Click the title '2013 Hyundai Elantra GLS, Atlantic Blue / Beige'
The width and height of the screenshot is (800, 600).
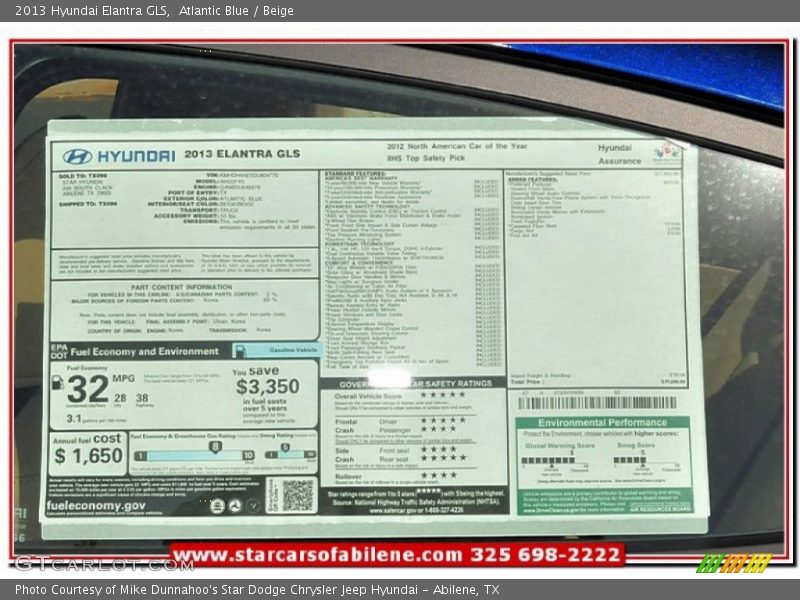click(x=154, y=11)
